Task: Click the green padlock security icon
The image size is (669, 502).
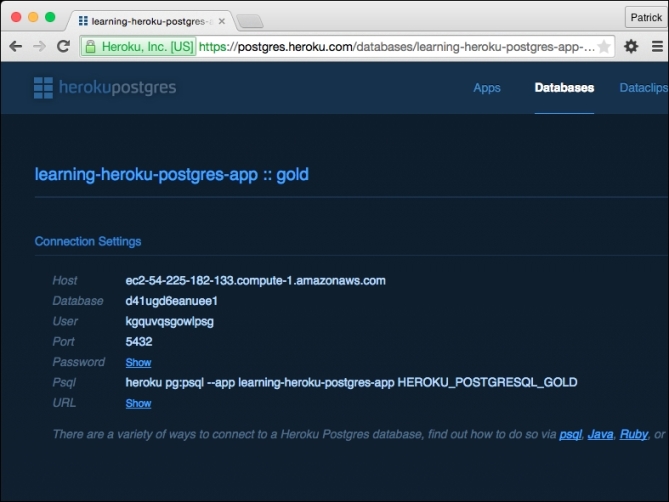Action: coord(90,46)
